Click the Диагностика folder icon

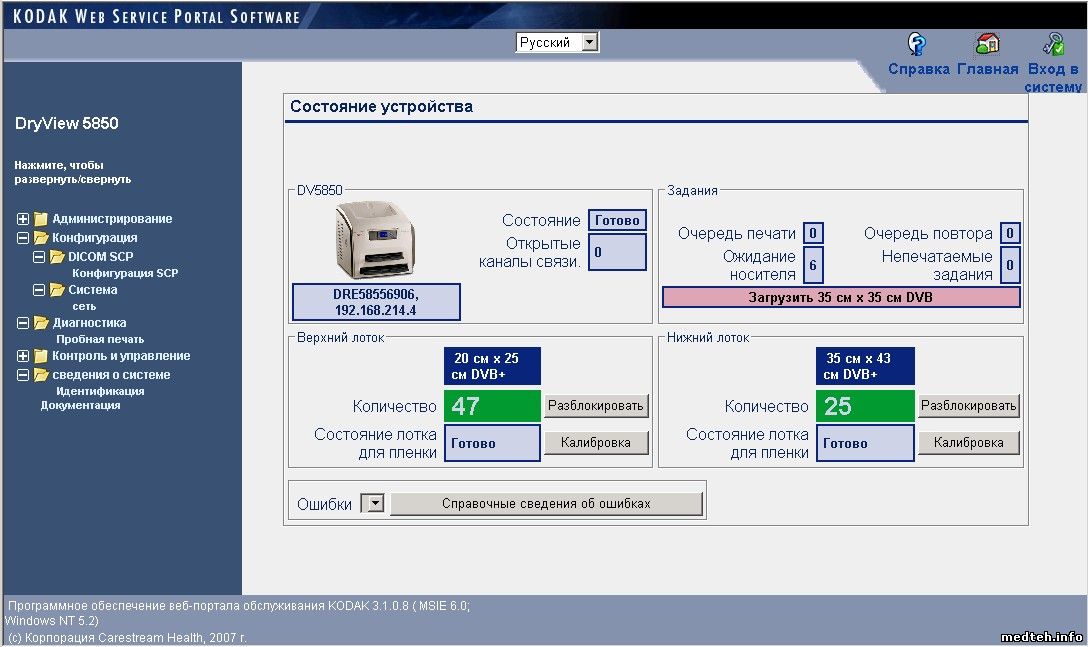[x=41, y=323]
